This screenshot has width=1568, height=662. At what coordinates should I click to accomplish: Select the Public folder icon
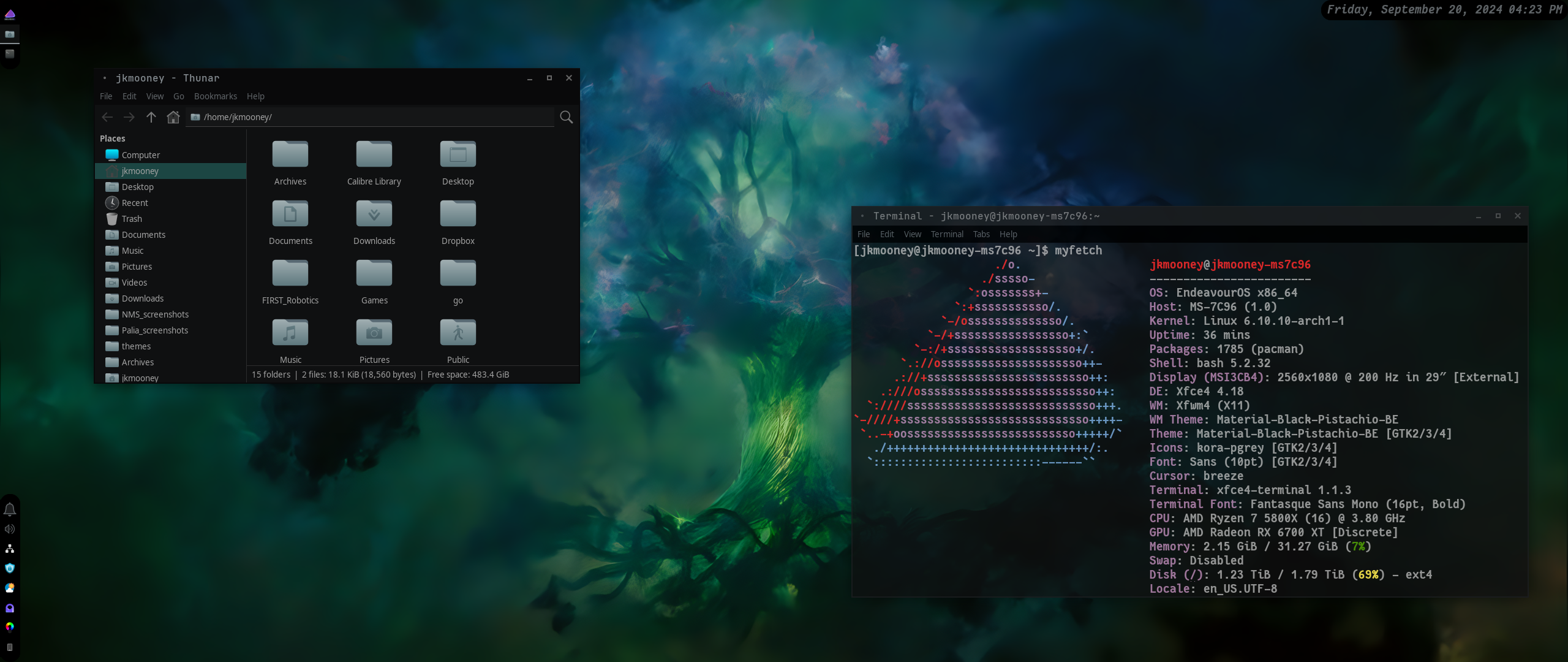pos(458,332)
